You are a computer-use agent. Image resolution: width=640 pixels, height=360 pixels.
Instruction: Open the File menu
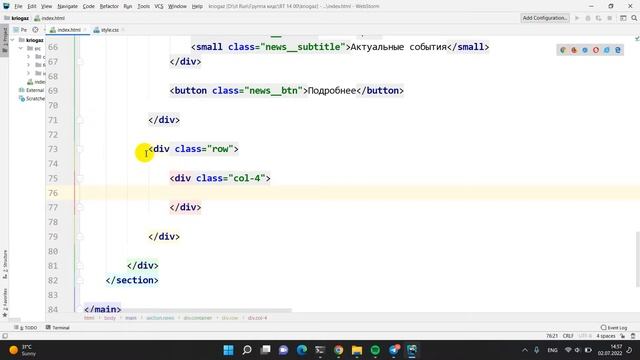coord(18,6)
